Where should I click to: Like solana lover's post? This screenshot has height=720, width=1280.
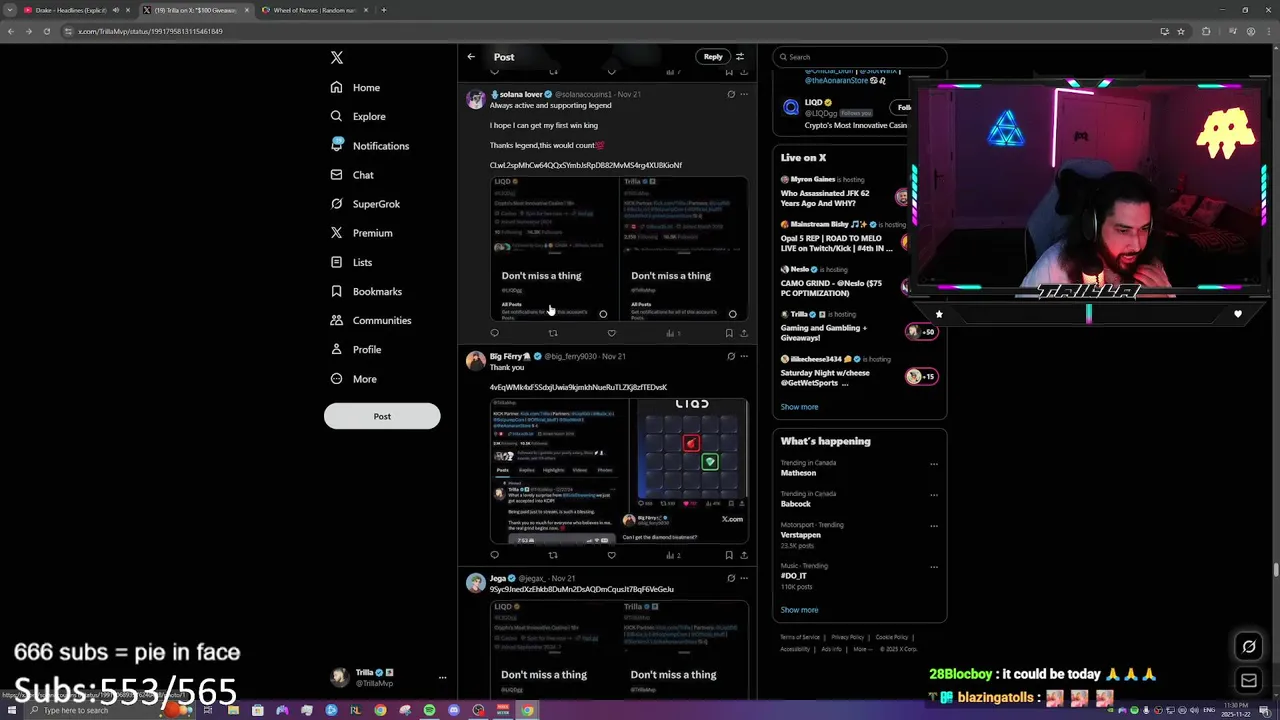(611, 333)
